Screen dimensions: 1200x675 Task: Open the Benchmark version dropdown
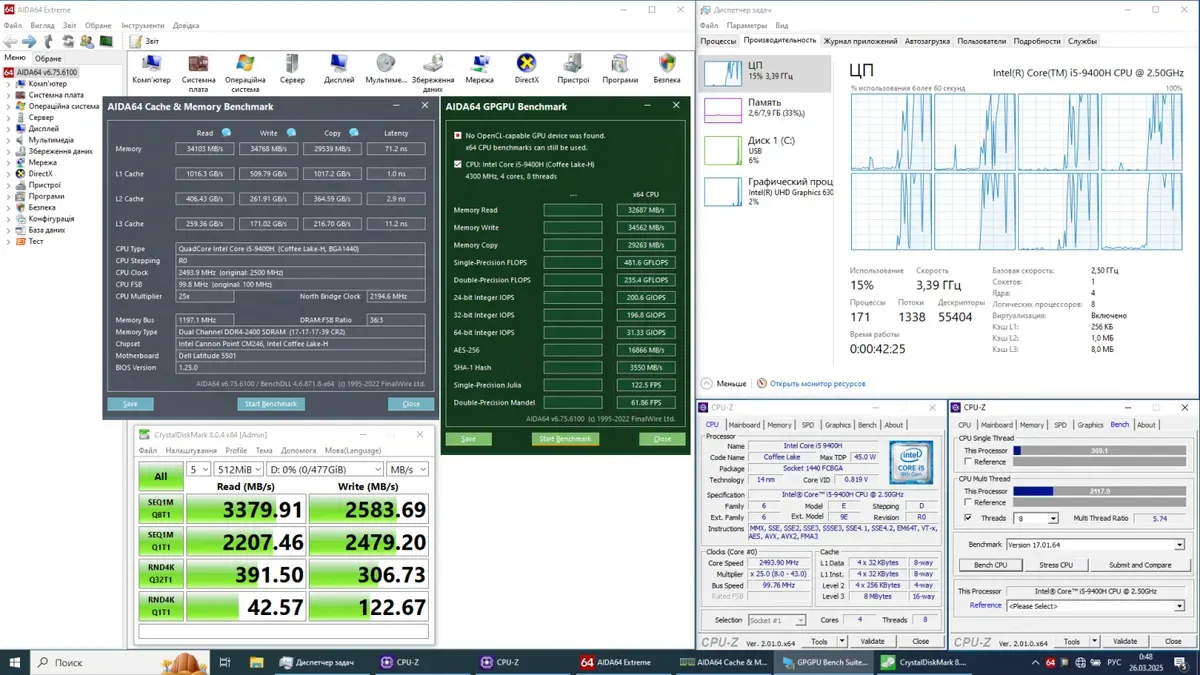1094,545
